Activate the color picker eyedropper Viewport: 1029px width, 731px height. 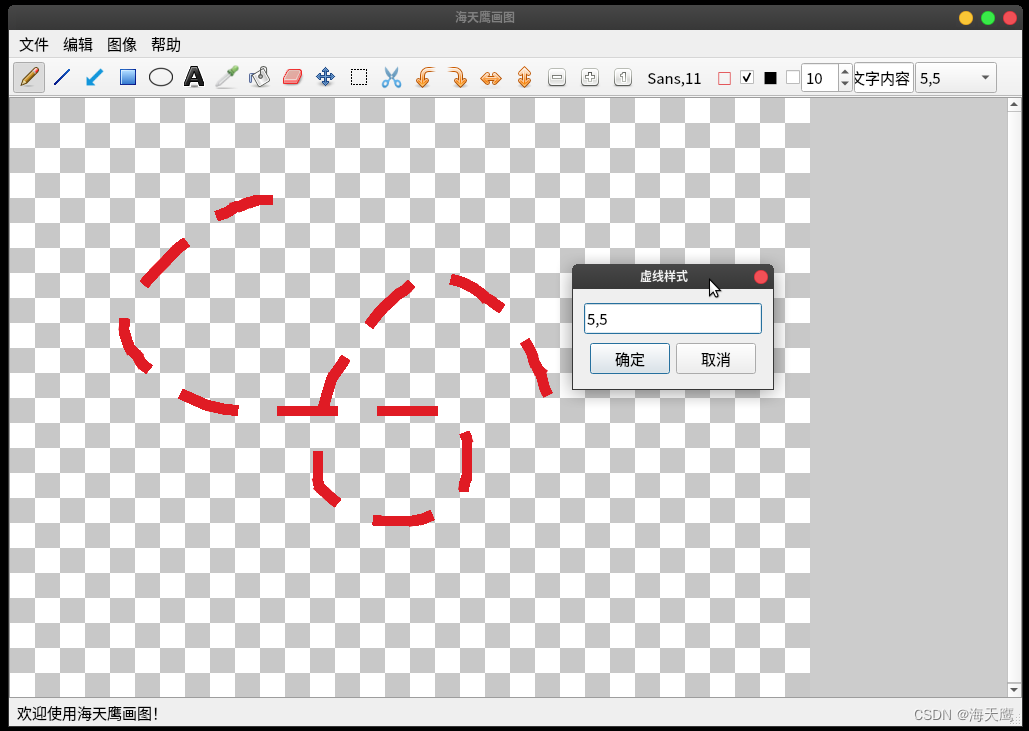227,77
